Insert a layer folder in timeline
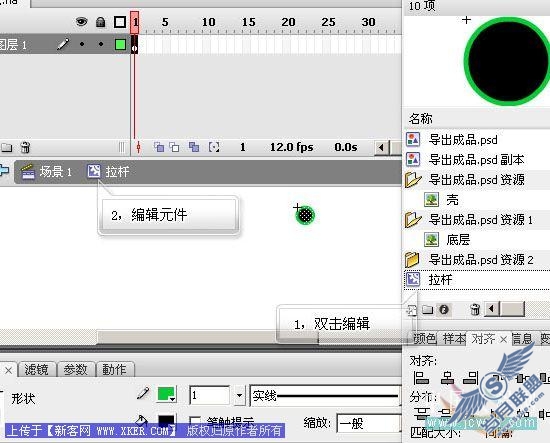The image size is (550, 443). tap(7, 147)
